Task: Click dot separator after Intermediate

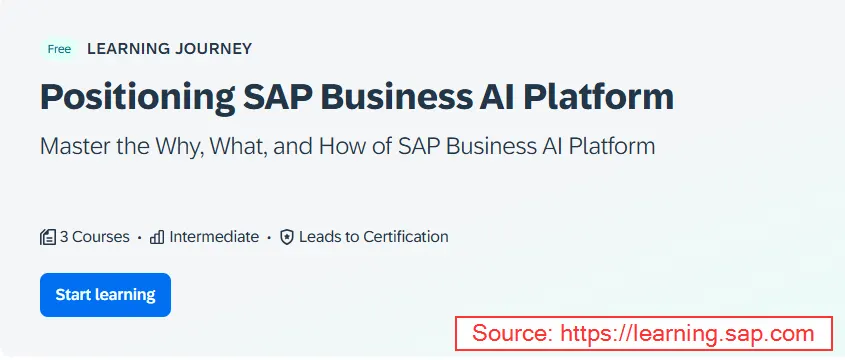Action: click(x=269, y=237)
